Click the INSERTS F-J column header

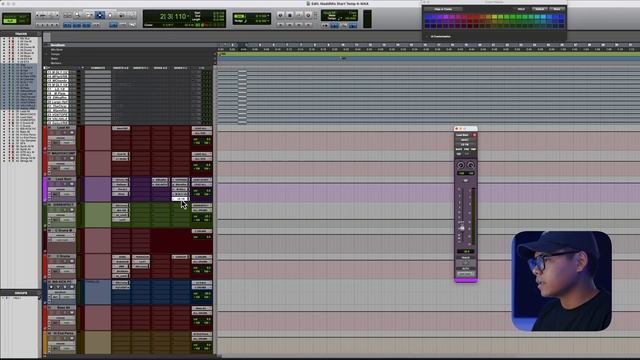tap(141, 68)
